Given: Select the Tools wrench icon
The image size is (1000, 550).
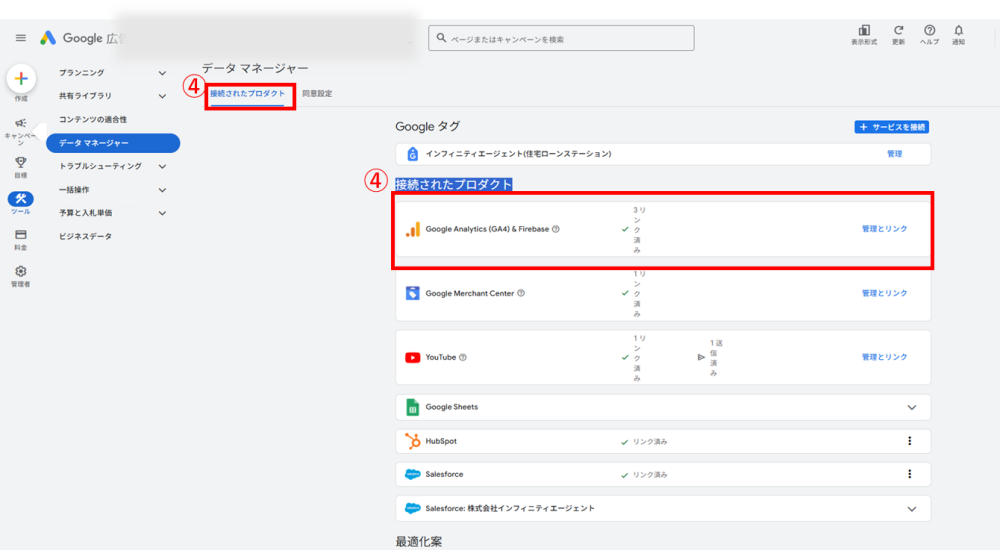Looking at the screenshot, I should click(x=20, y=198).
